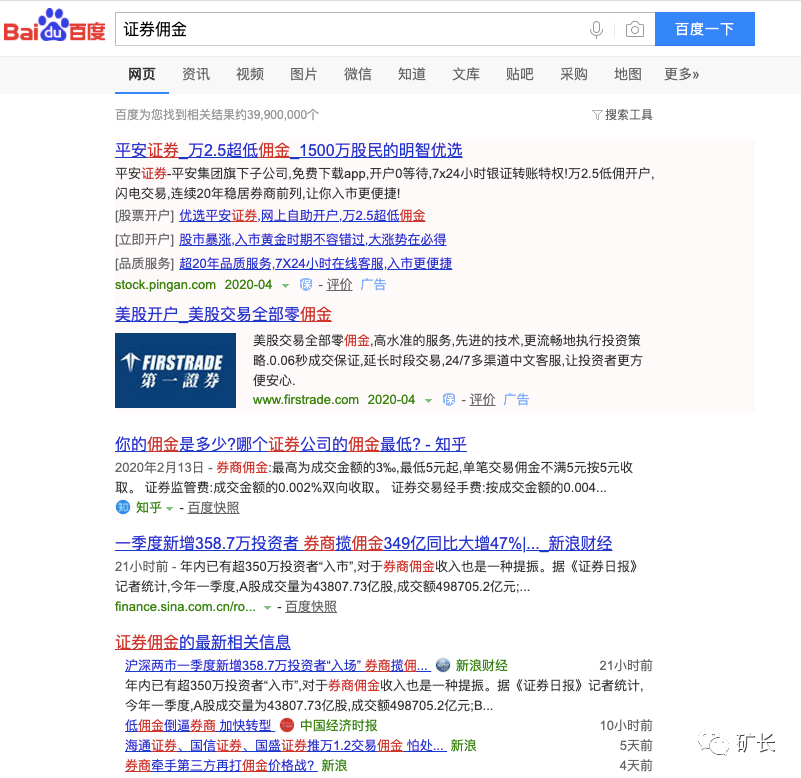Click the camera image-search icon in search box

point(633,29)
